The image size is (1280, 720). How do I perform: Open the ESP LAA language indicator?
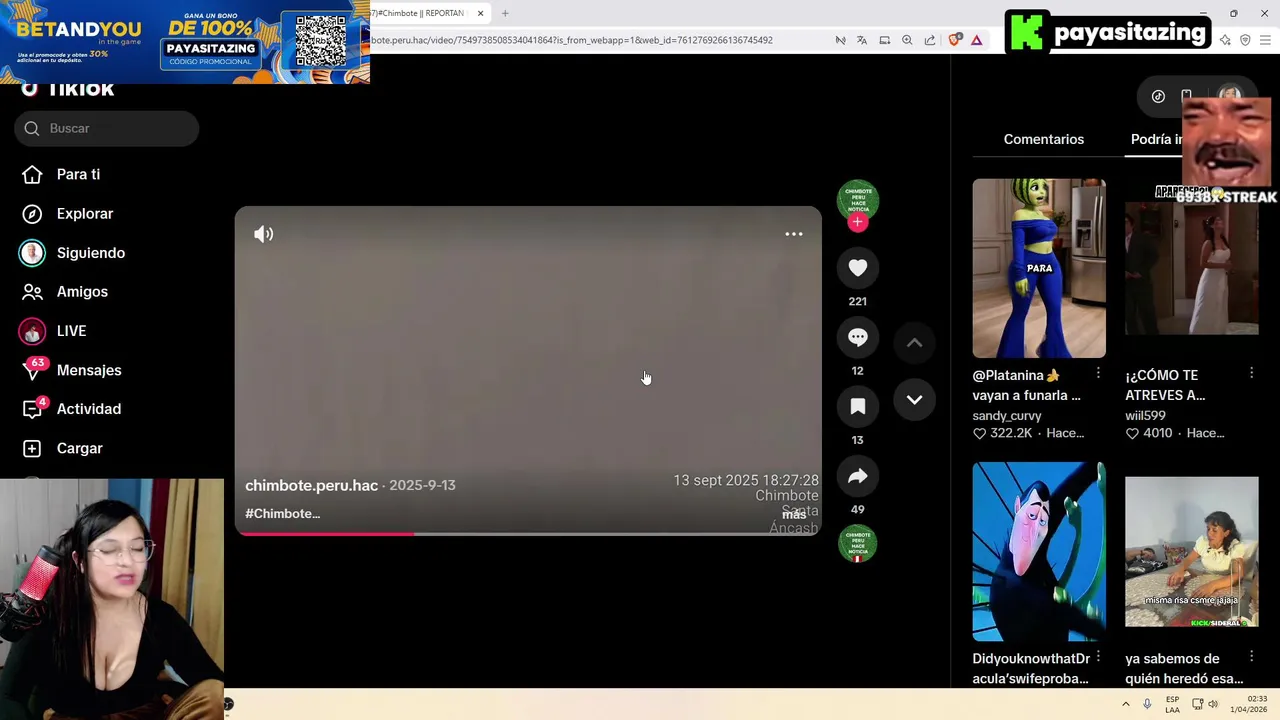pos(1172,704)
